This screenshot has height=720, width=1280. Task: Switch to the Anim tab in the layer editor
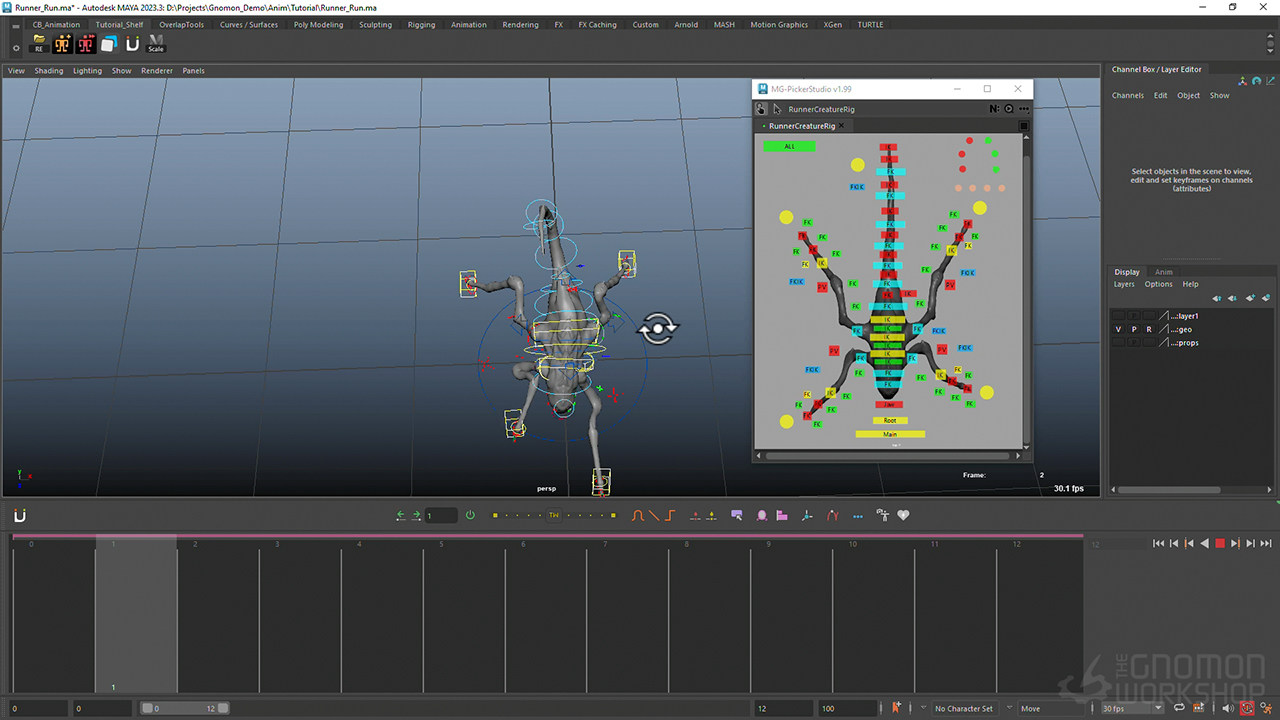[x=1163, y=272]
